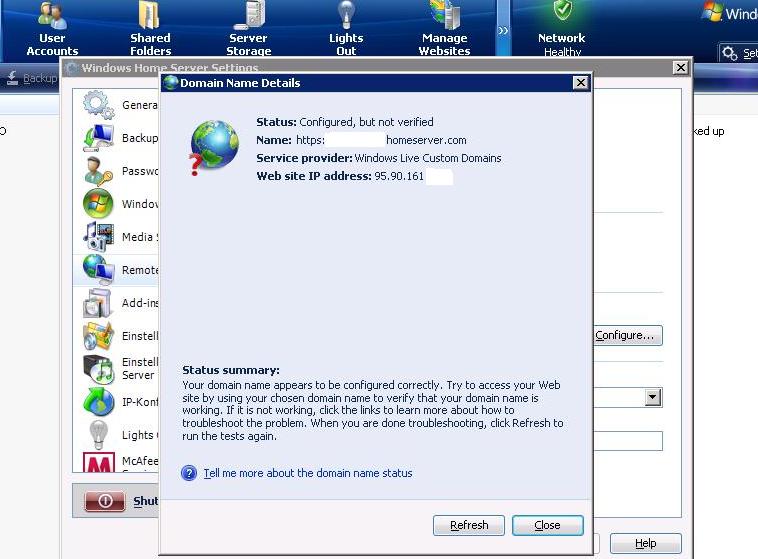Viewport: 758px width, 559px height.
Task: Open the User Accounts tab icon
Action: (52, 16)
